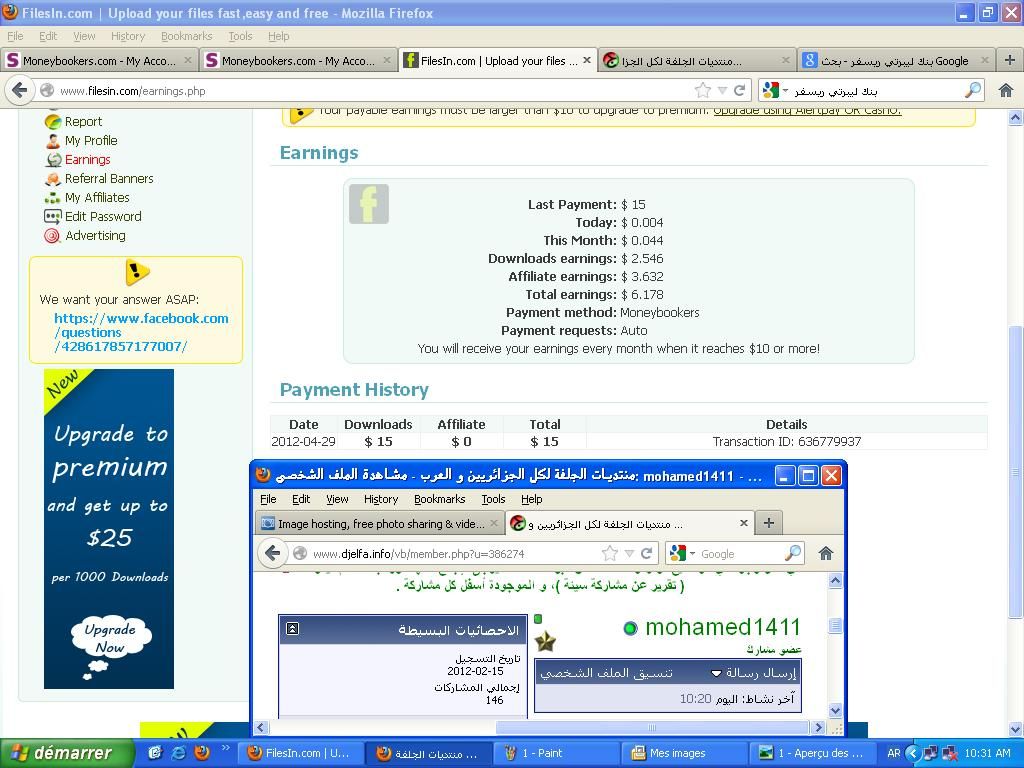The width and height of the screenshot is (1024, 768).
Task: Open the History menu in main Firefox window
Action: click(127, 36)
